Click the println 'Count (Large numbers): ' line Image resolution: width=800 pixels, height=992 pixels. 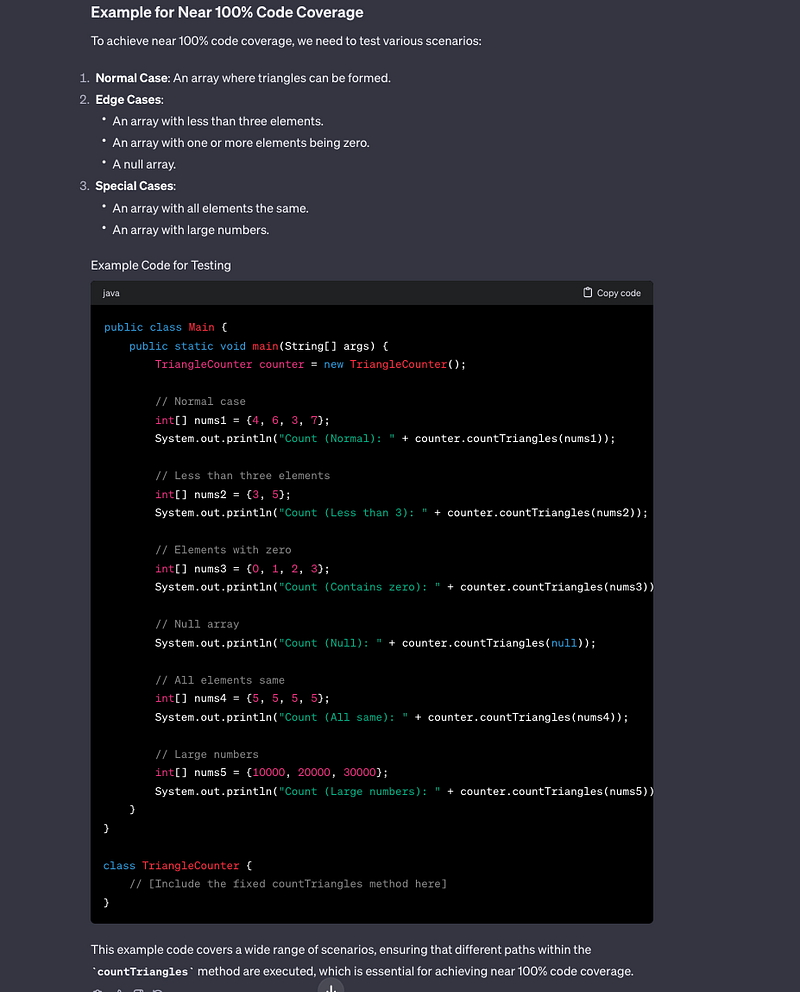coord(404,791)
